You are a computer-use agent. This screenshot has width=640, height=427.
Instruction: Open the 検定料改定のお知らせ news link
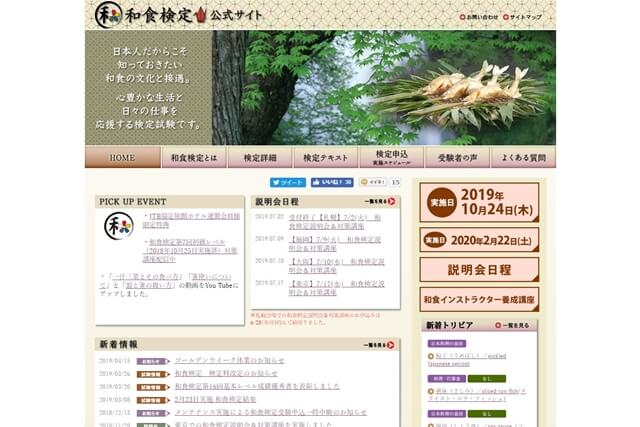[x=226, y=374]
